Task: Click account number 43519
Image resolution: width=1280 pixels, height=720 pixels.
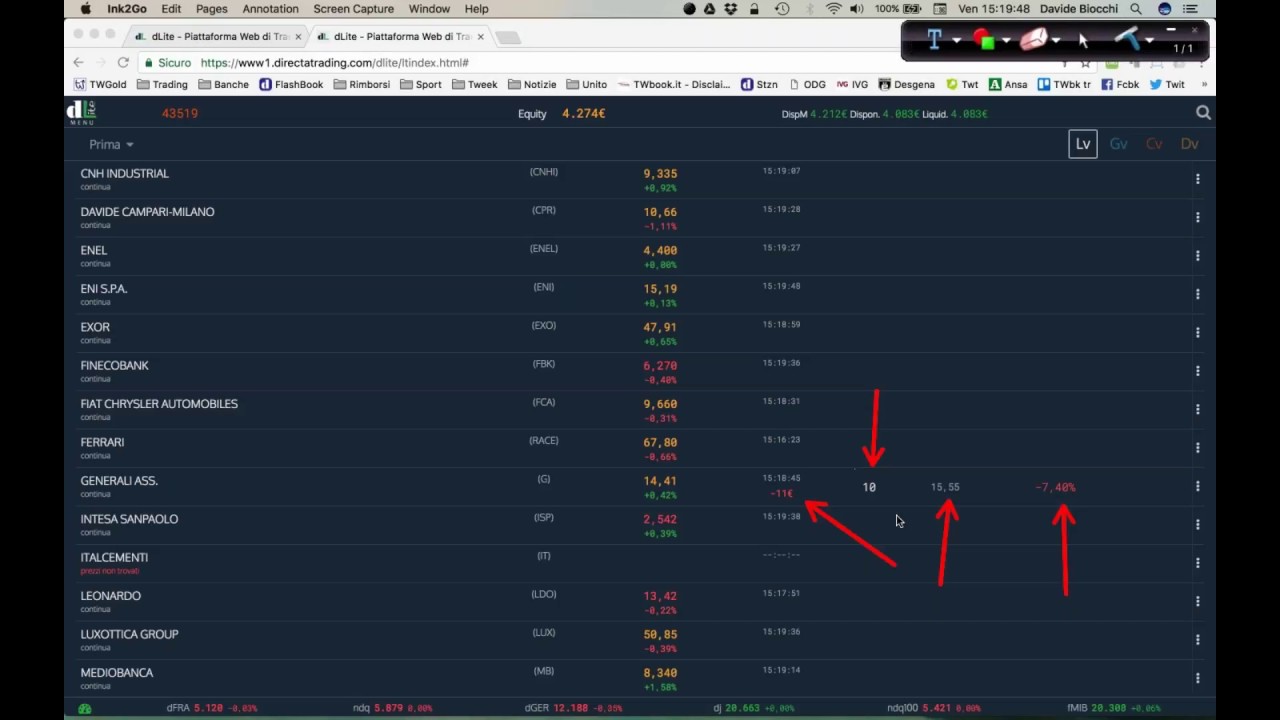Action: tap(180, 113)
